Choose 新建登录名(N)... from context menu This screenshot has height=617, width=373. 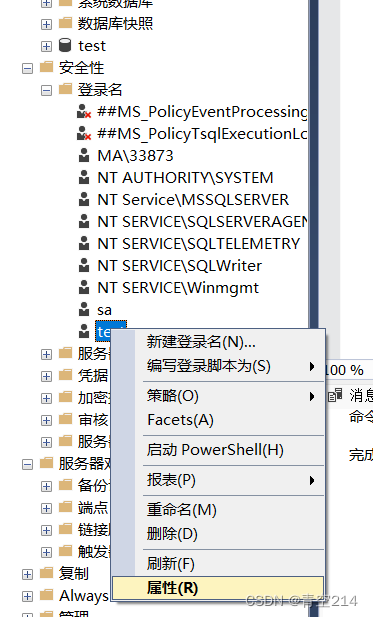click(x=218, y=342)
